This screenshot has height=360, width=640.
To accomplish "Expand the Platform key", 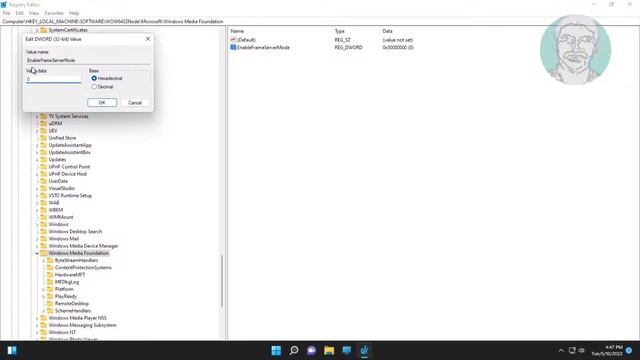I will 44,289.
